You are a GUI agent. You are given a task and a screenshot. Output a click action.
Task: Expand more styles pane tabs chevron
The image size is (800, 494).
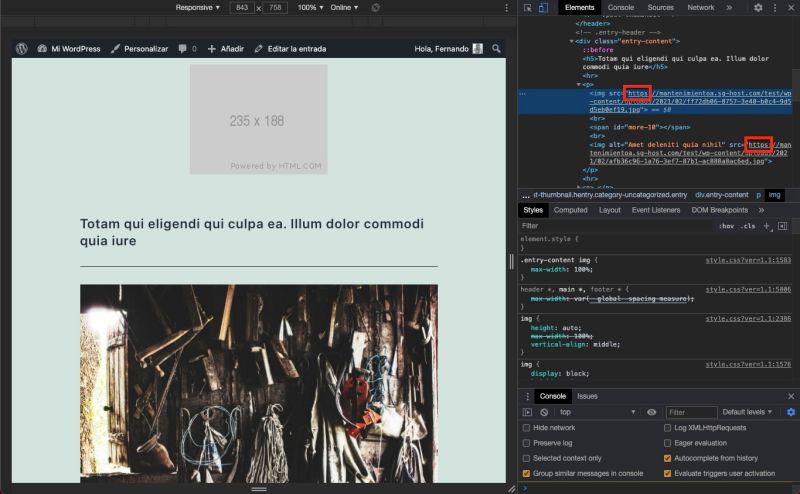pos(761,210)
